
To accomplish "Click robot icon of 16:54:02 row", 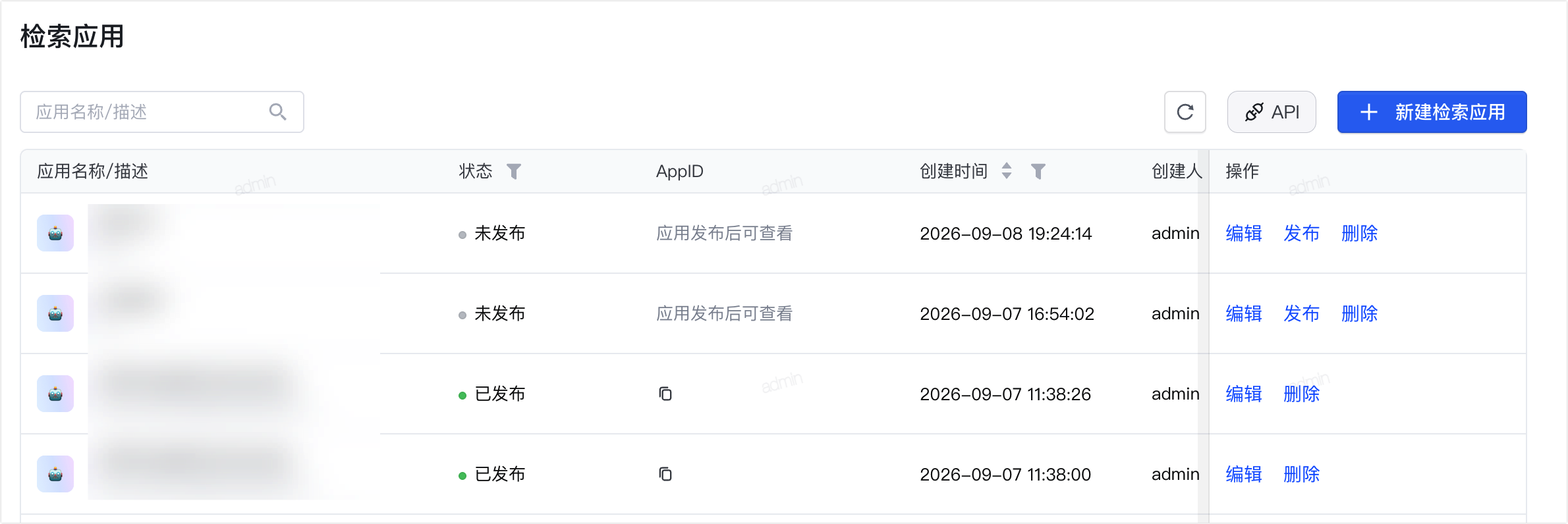I will (x=55, y=313).
